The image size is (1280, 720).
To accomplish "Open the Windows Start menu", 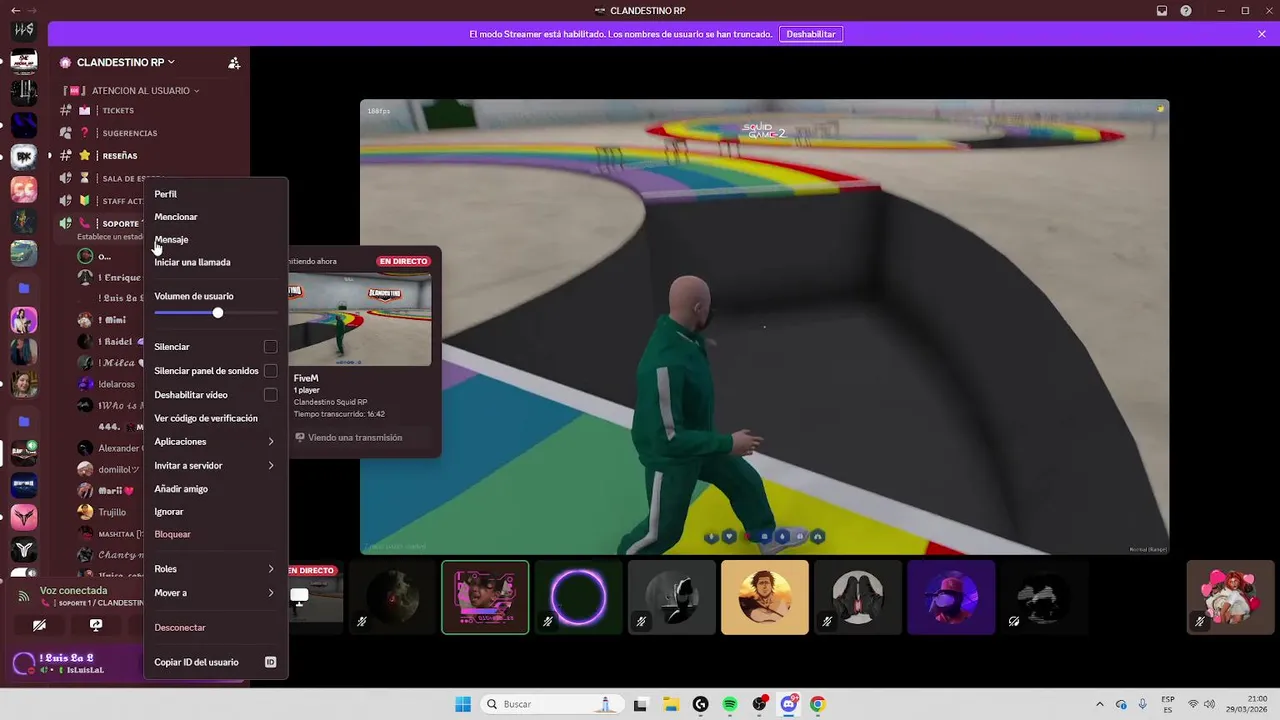I will (x=463, y=704).
